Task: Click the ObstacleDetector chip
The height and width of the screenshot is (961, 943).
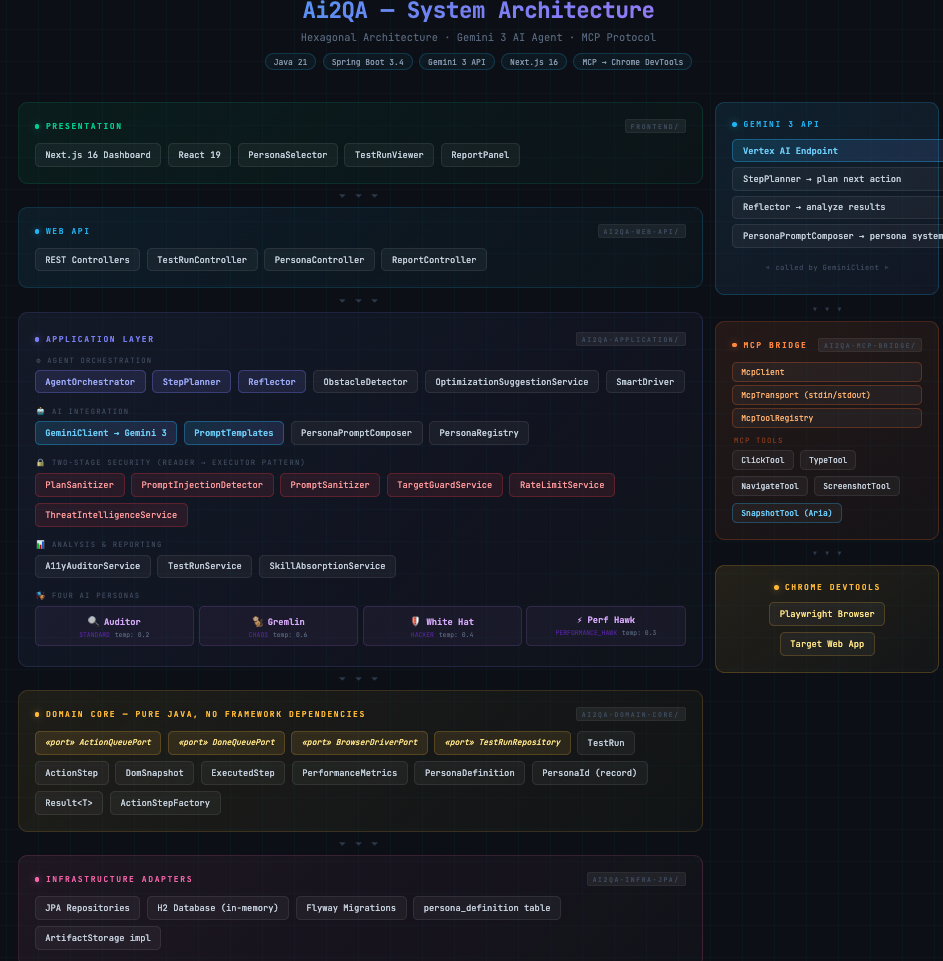Action: [x=365, y=382]
